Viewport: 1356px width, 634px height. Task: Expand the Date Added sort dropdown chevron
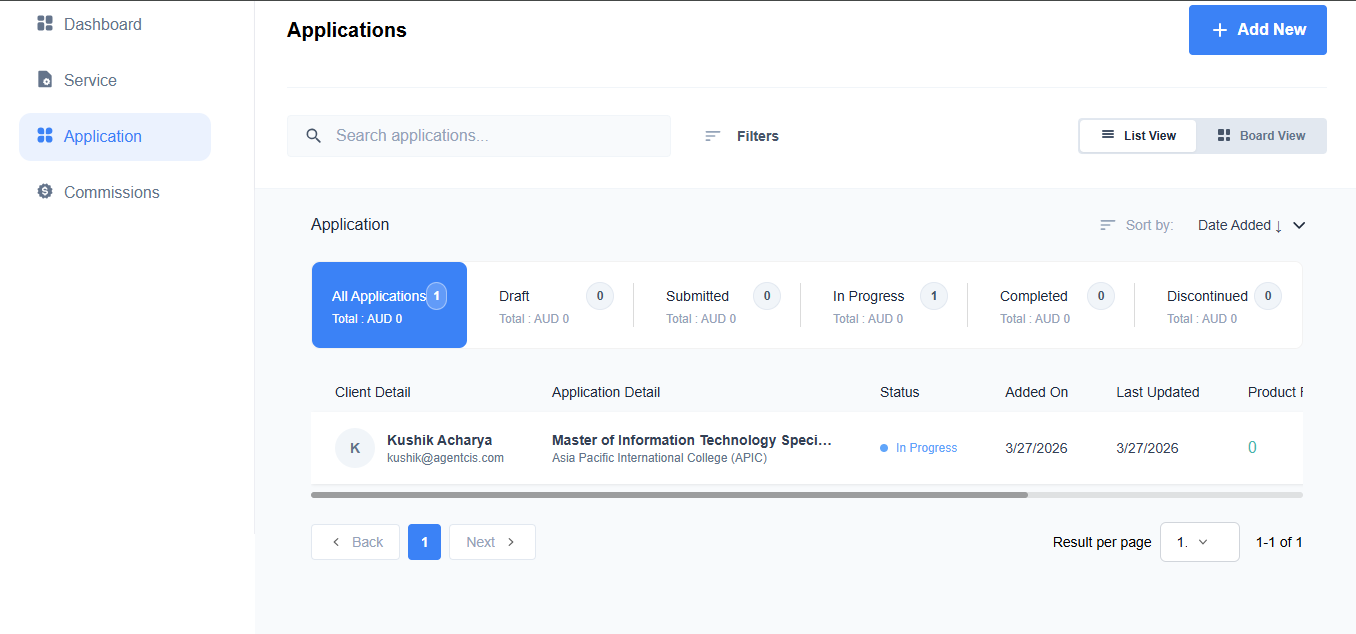click(x=1299, y=225)
